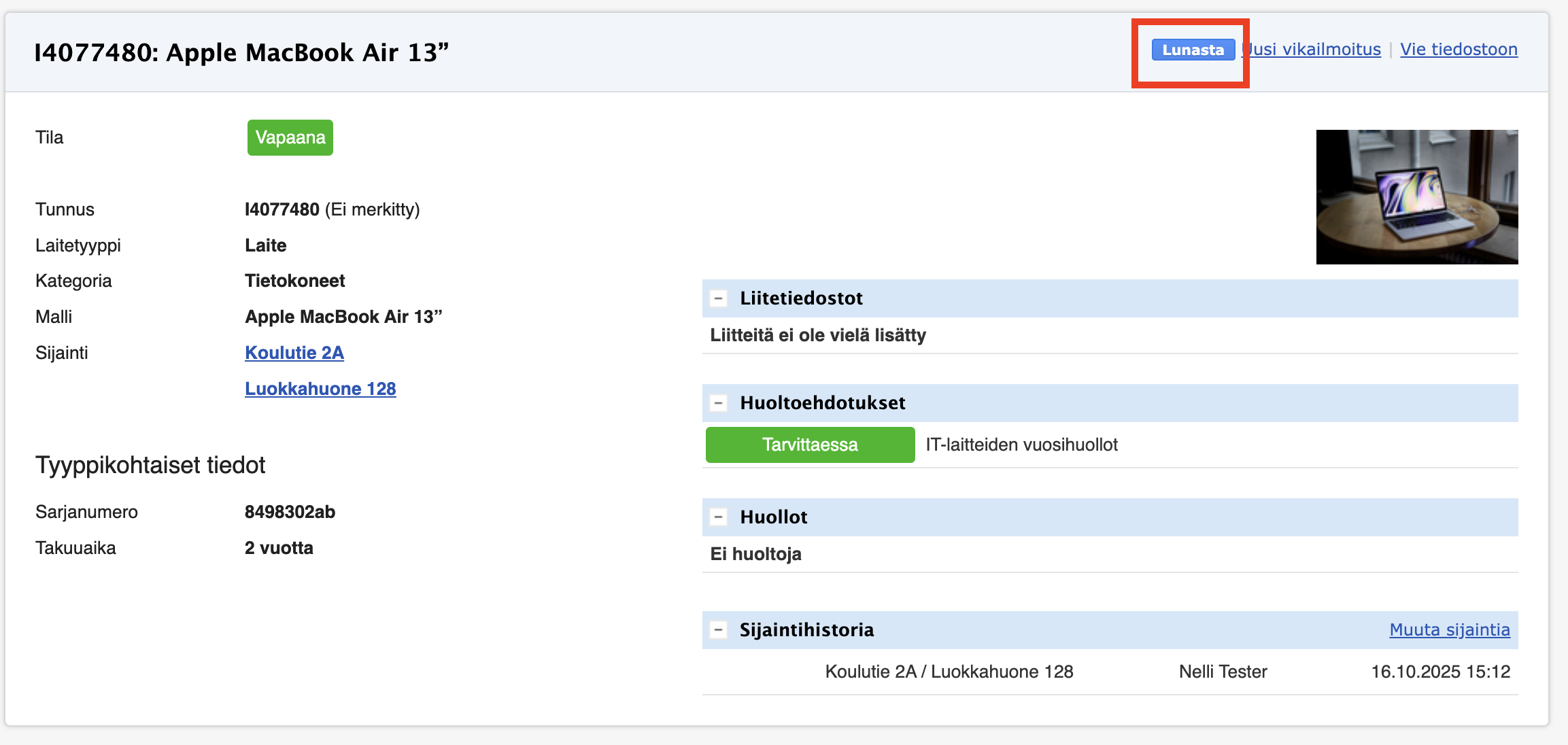Image resolution: width=1568 pixels, height=745 pixels.
Task: Click the Vie tiedostoon link
Action: (1459, 50)
